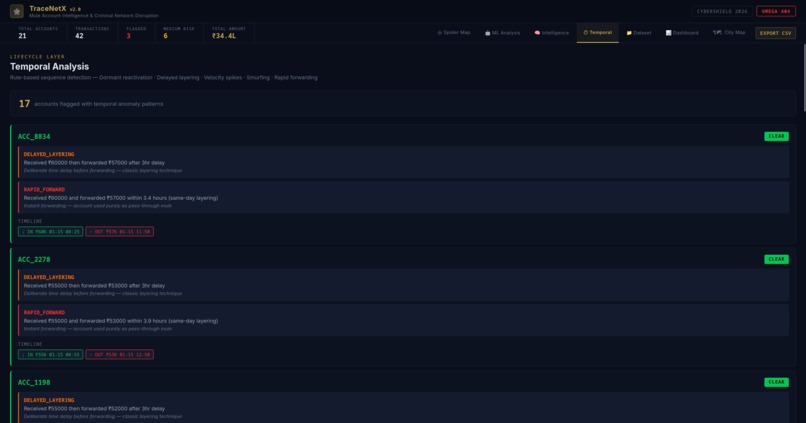This screenshot has width=806, height=423.
Task: Click the CLEAR badge for ACC_1198
Action: click(776, 382)
